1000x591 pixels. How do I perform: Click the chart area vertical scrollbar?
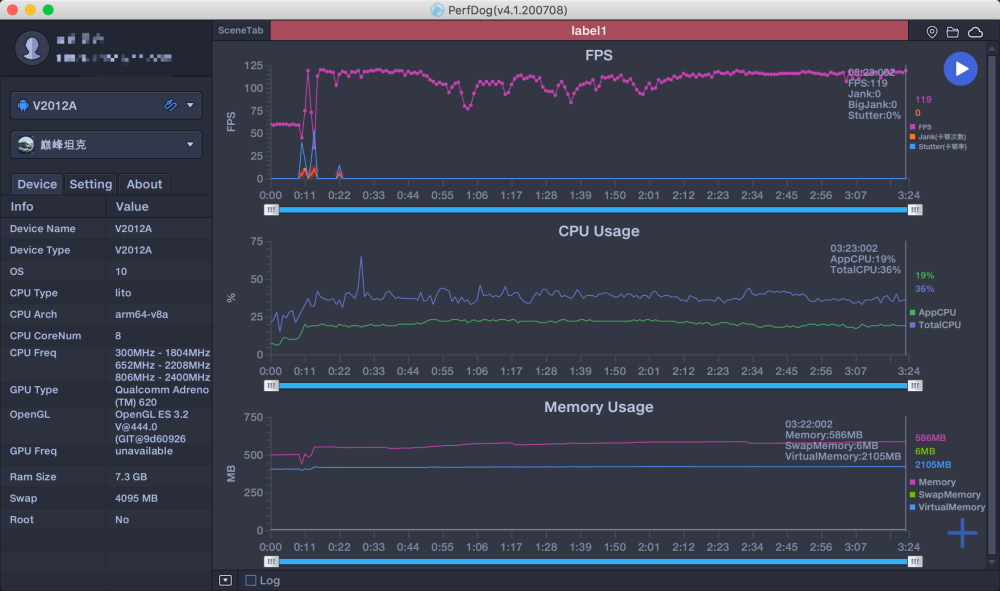[992, 305]
